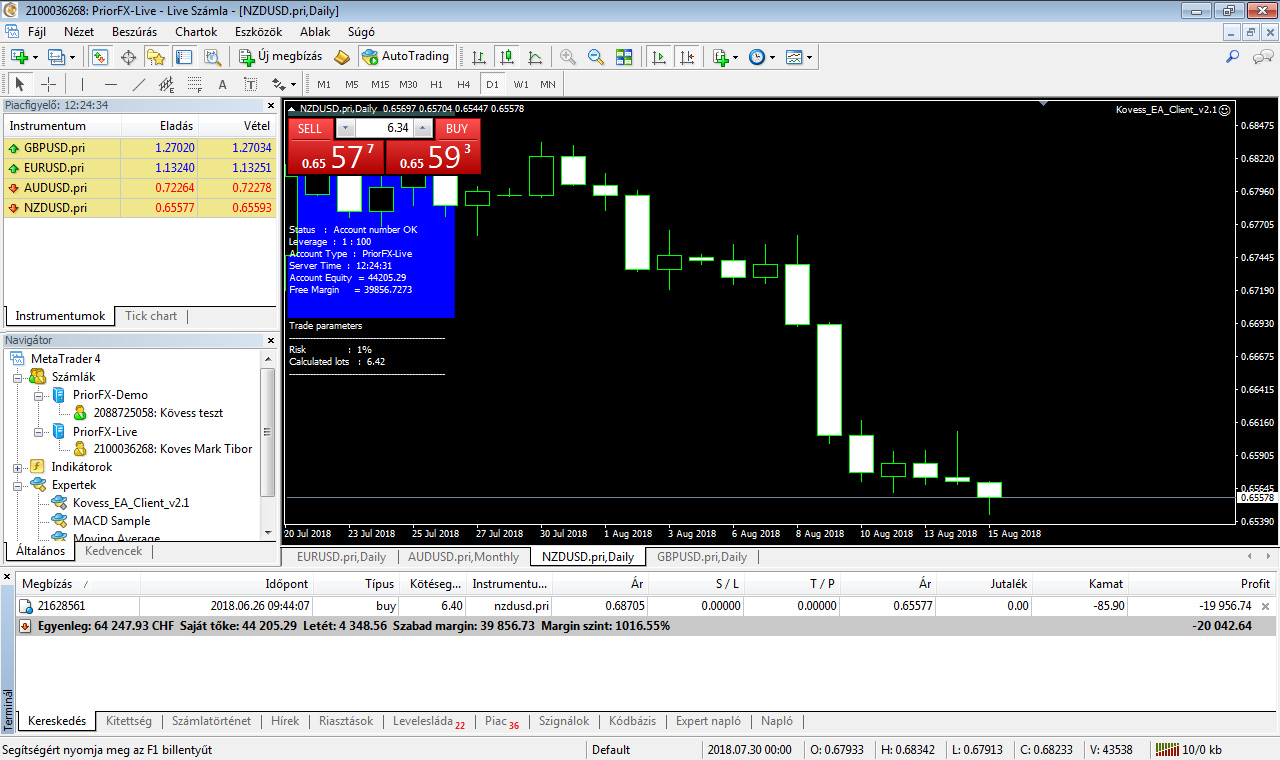Open the Templates dropdown arrow

coord(809,58)
